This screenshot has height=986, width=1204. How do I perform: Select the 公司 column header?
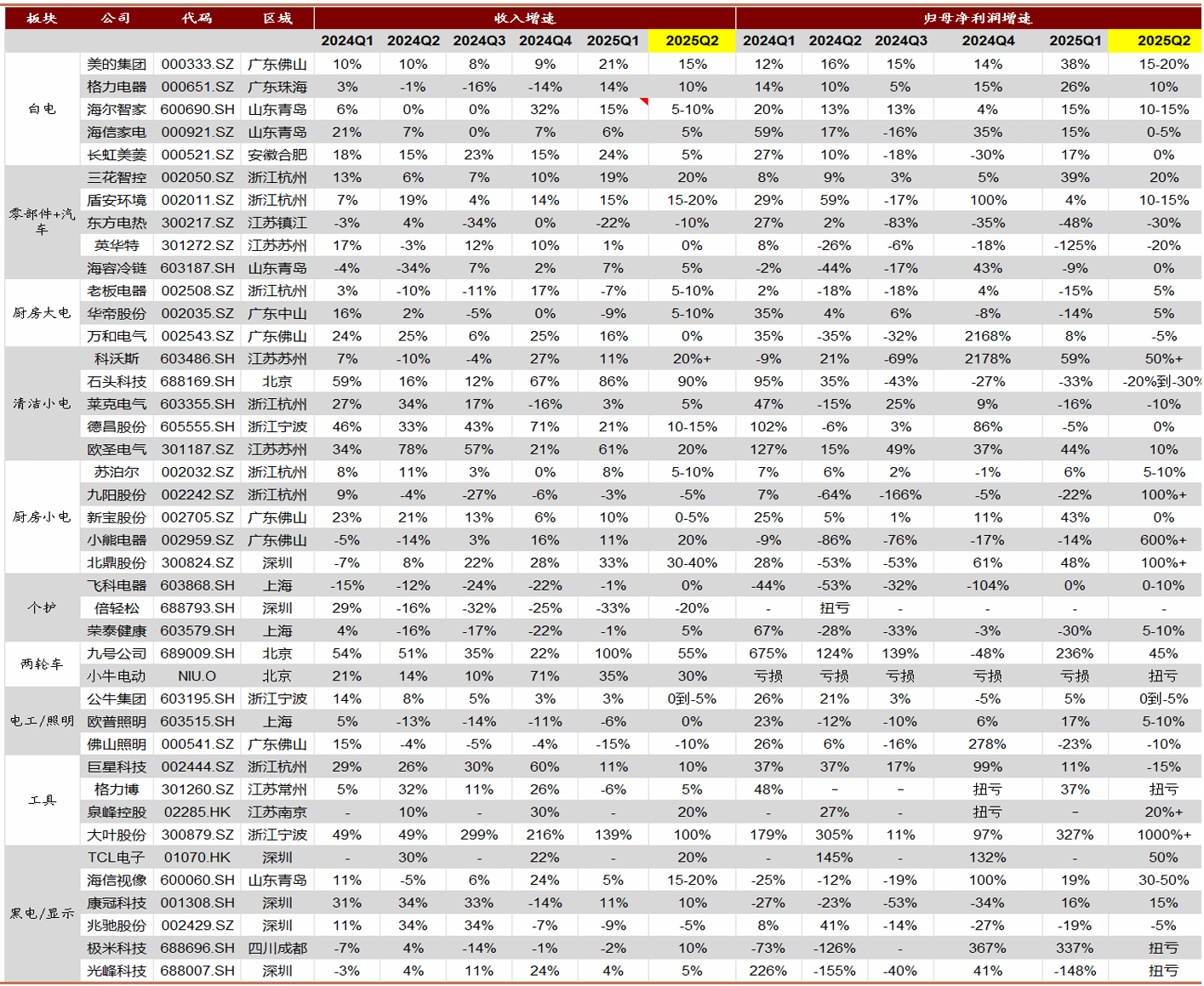click(x=116, y=18)
